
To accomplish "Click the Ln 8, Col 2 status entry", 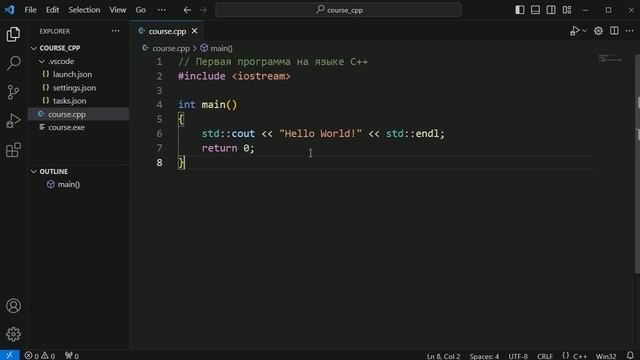I will 443,356.
